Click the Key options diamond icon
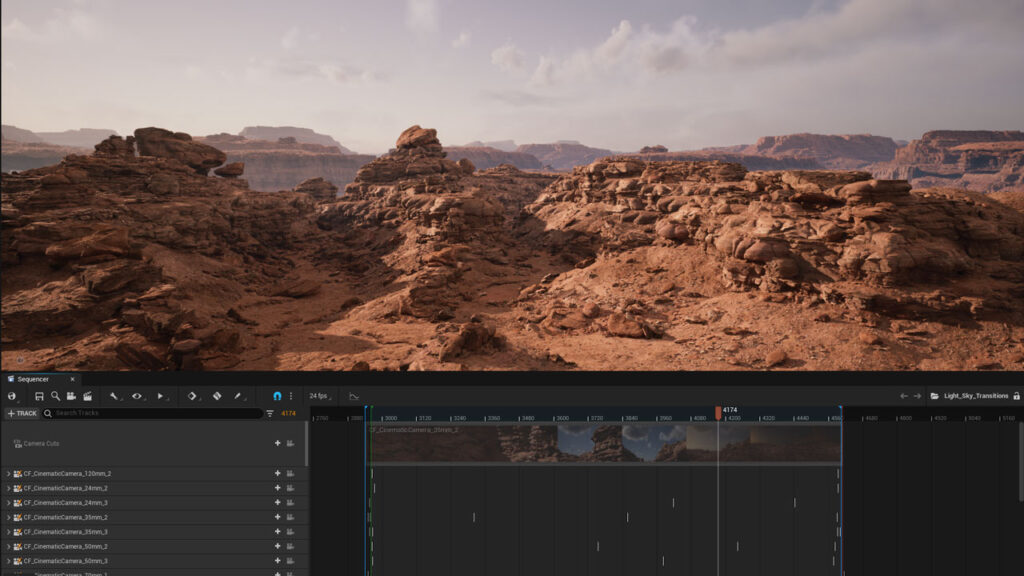Screen dimensions: 1024x576 pos(192,396)
